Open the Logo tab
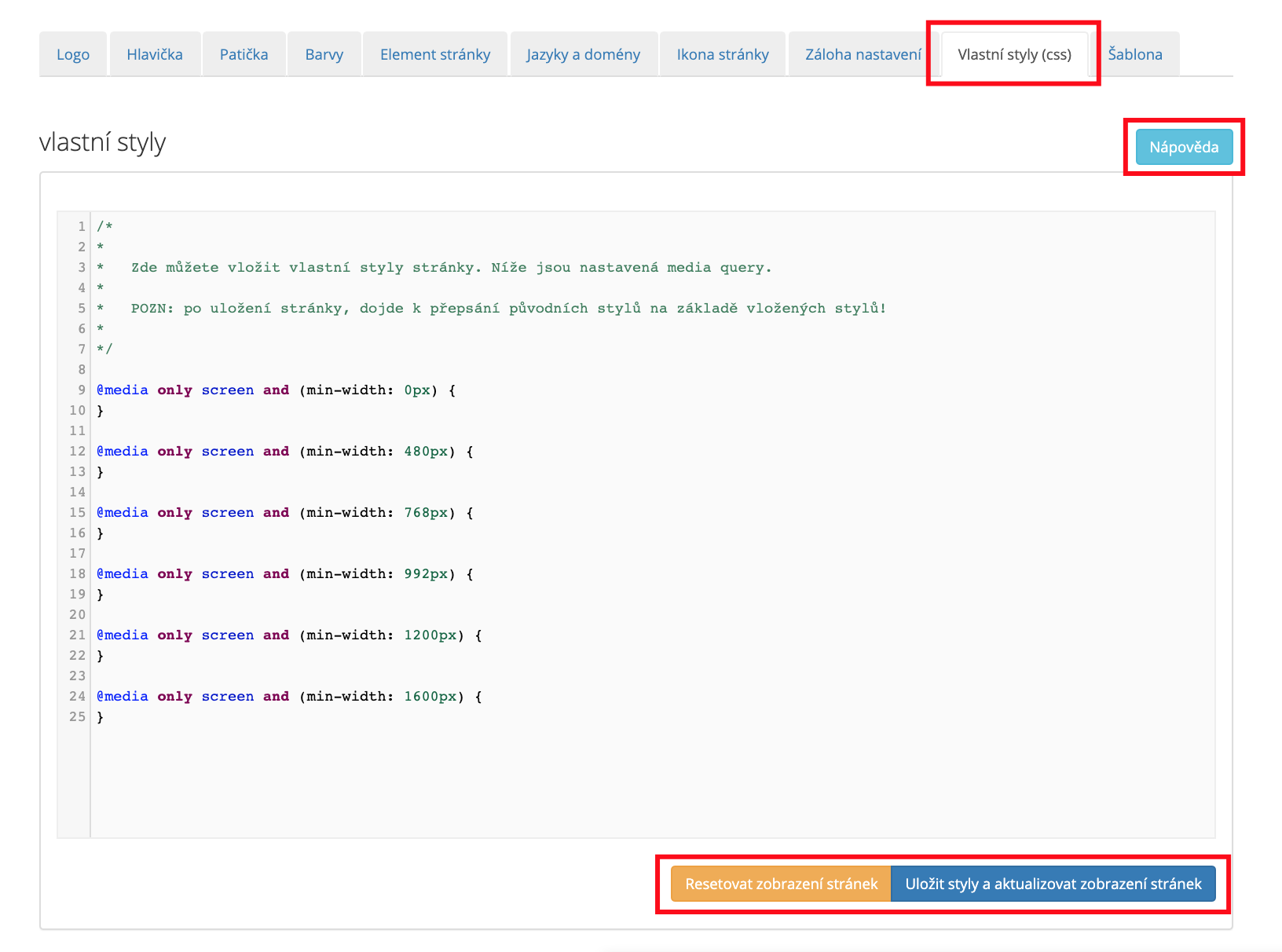The image size is (1282, 952). [x=73, y=54]
